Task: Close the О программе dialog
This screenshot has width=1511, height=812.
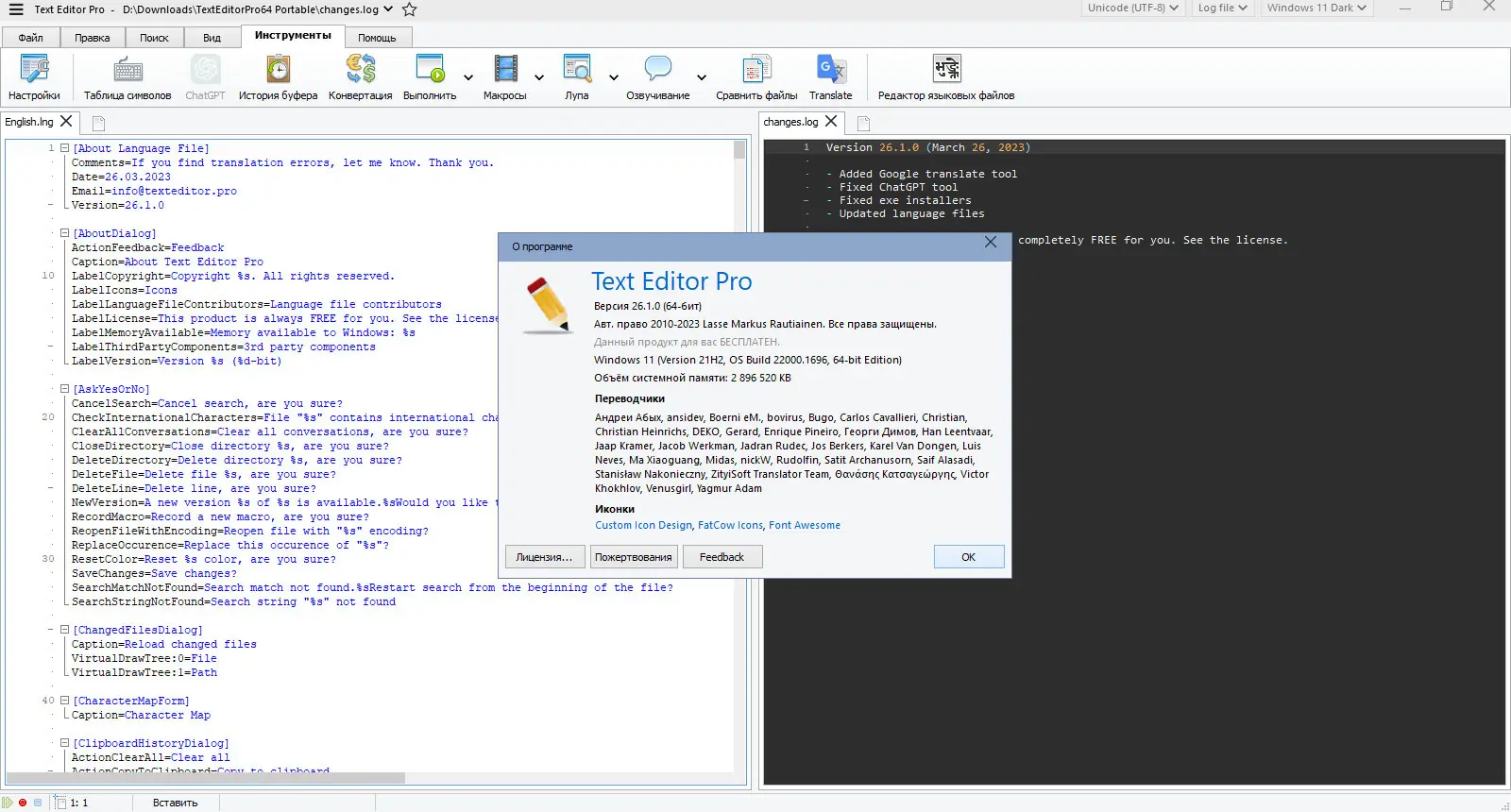Action: click(x=991, y=243)
